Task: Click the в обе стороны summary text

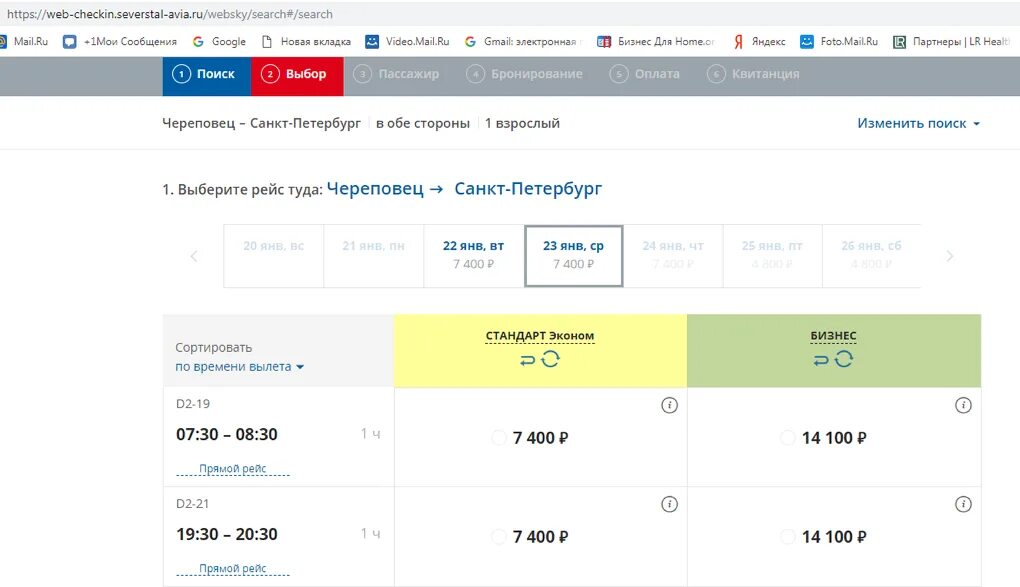Action: [423, 123]
